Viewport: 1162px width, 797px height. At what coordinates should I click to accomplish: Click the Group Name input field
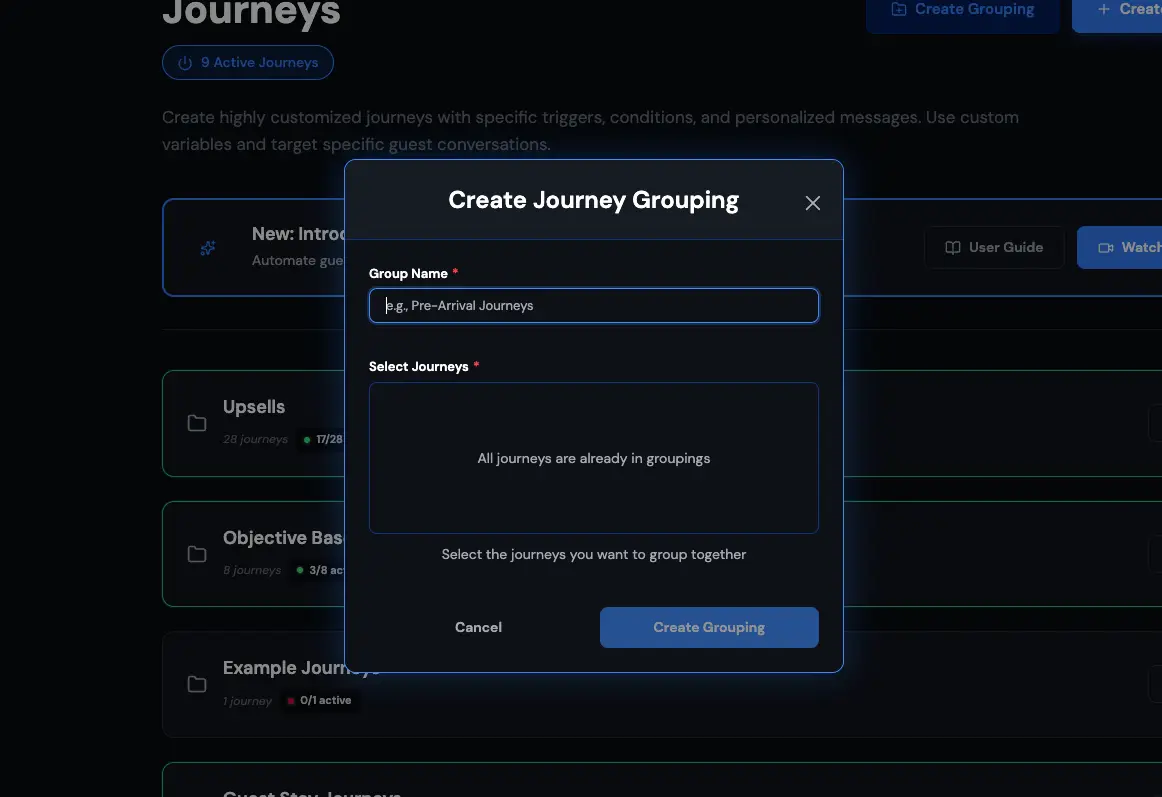[593, 305]
